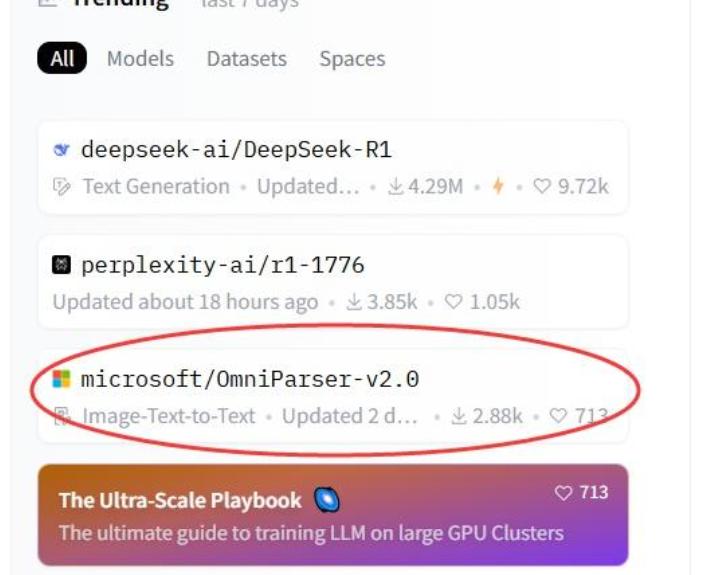Click the heart icon next to 9.72k

tap(542, 187)
